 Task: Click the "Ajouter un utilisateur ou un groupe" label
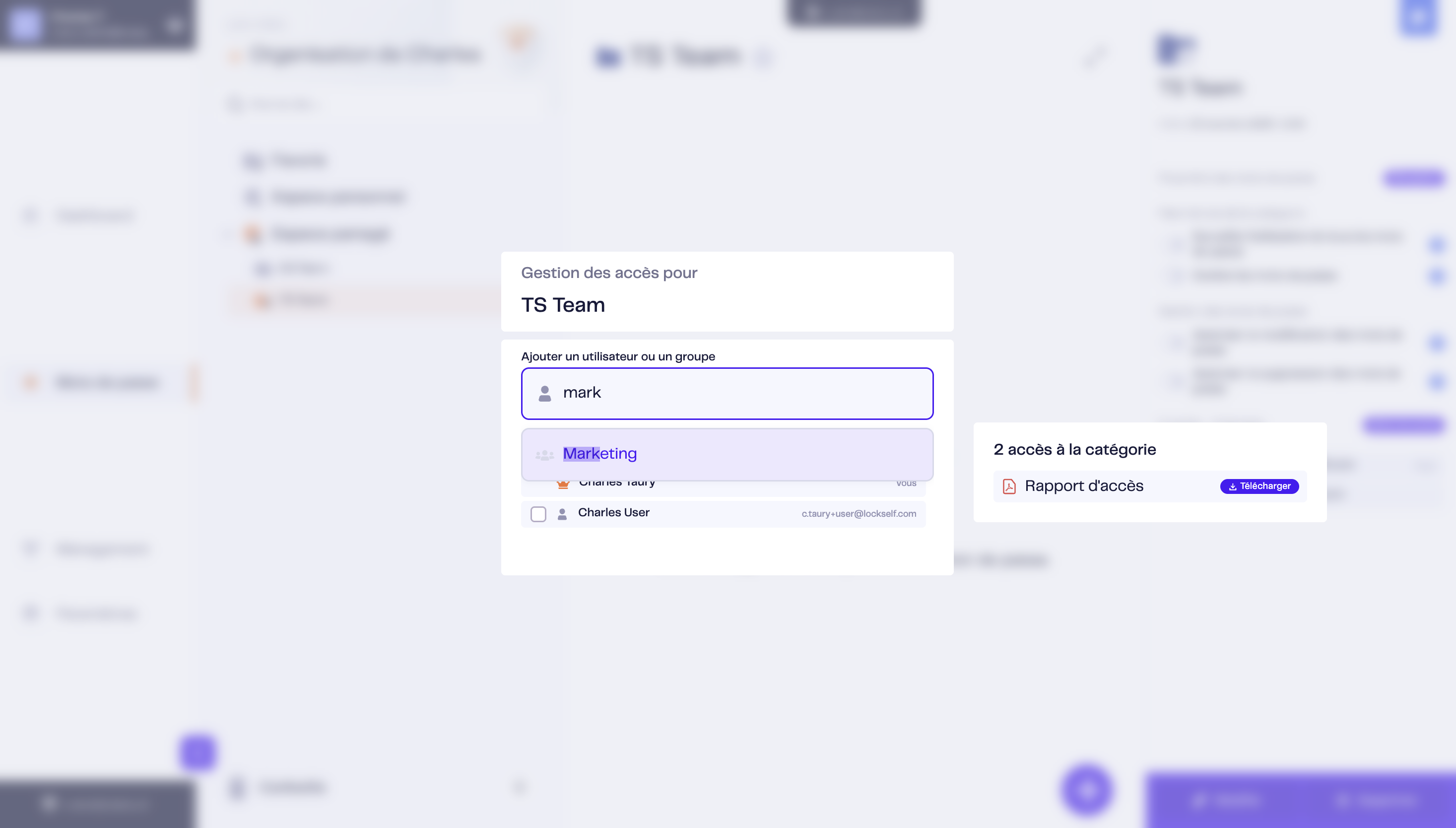[618, 356]
